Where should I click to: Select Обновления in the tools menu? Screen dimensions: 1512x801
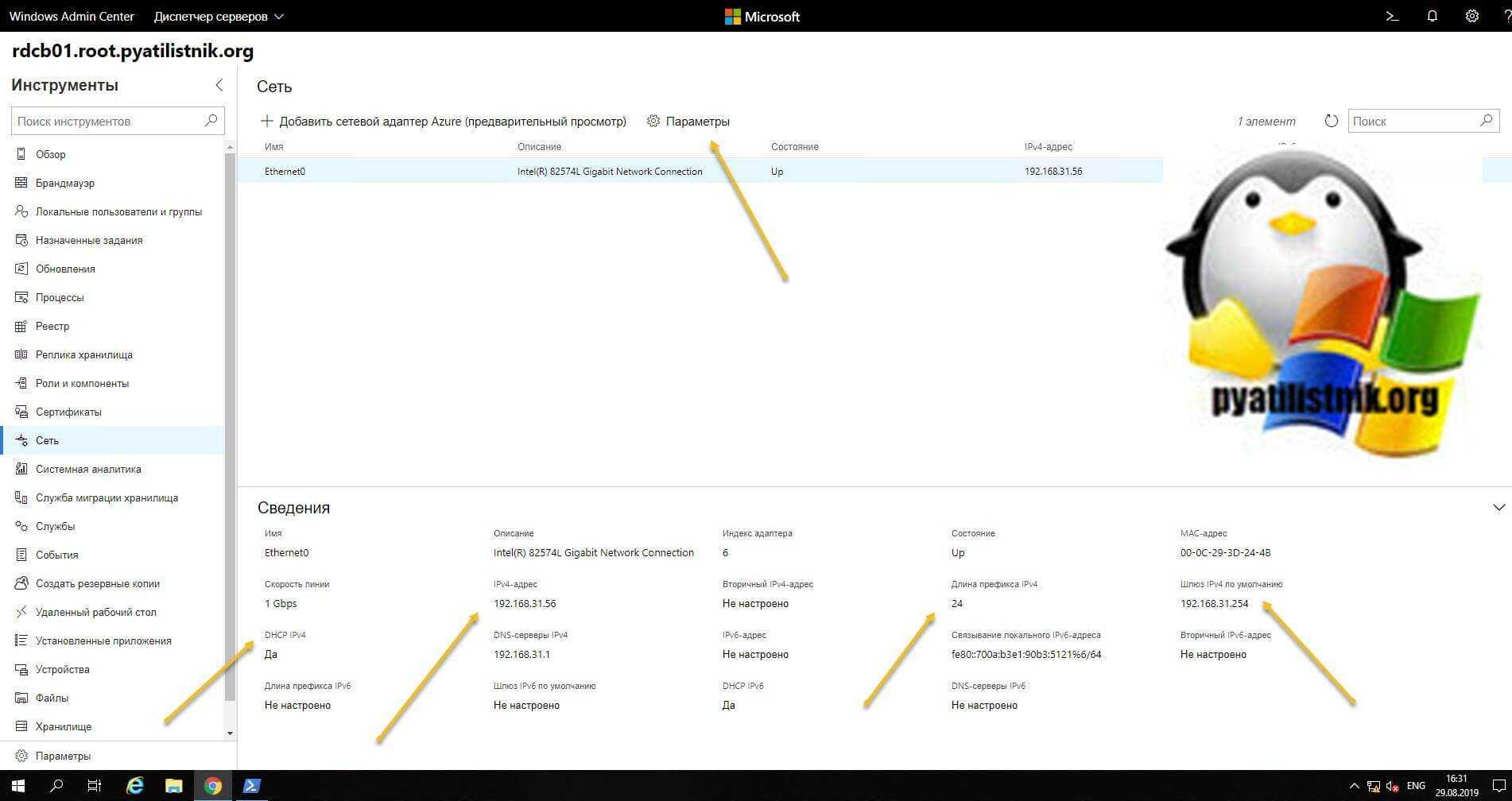pyautogui.click(x=65, y=269)
